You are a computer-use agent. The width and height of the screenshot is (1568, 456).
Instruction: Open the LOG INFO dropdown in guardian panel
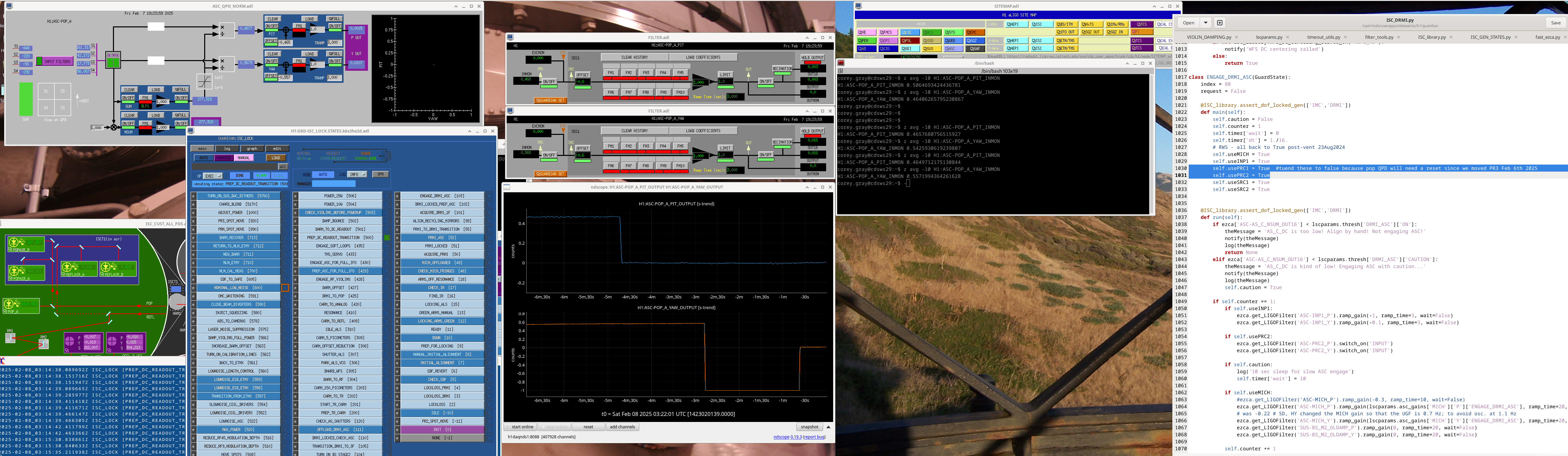357,175
